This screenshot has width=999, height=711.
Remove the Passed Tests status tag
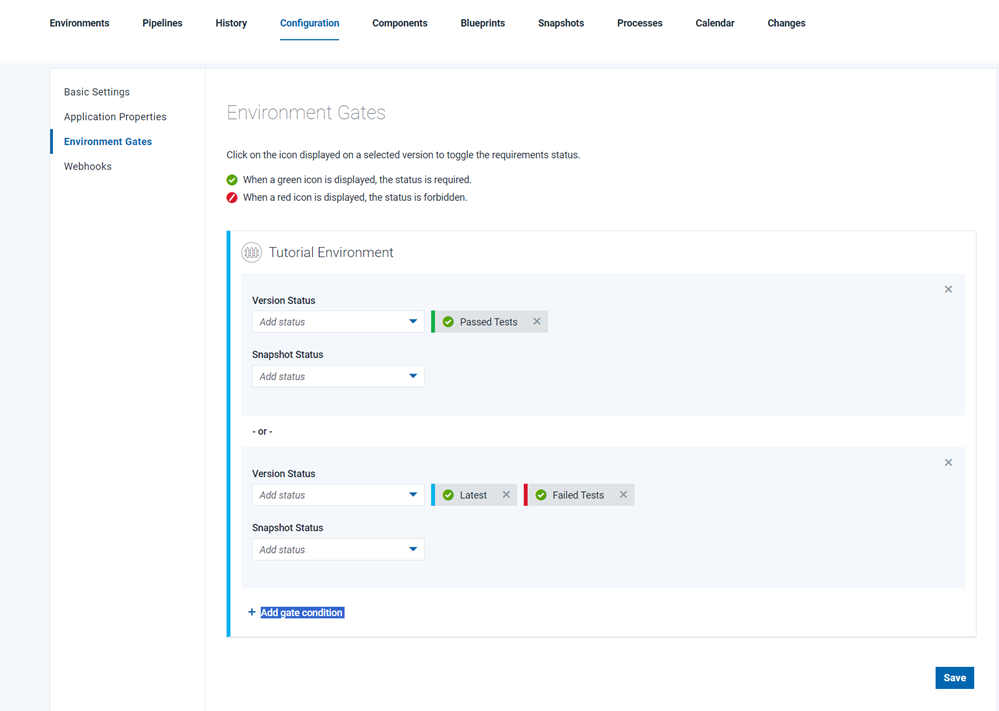537,321
